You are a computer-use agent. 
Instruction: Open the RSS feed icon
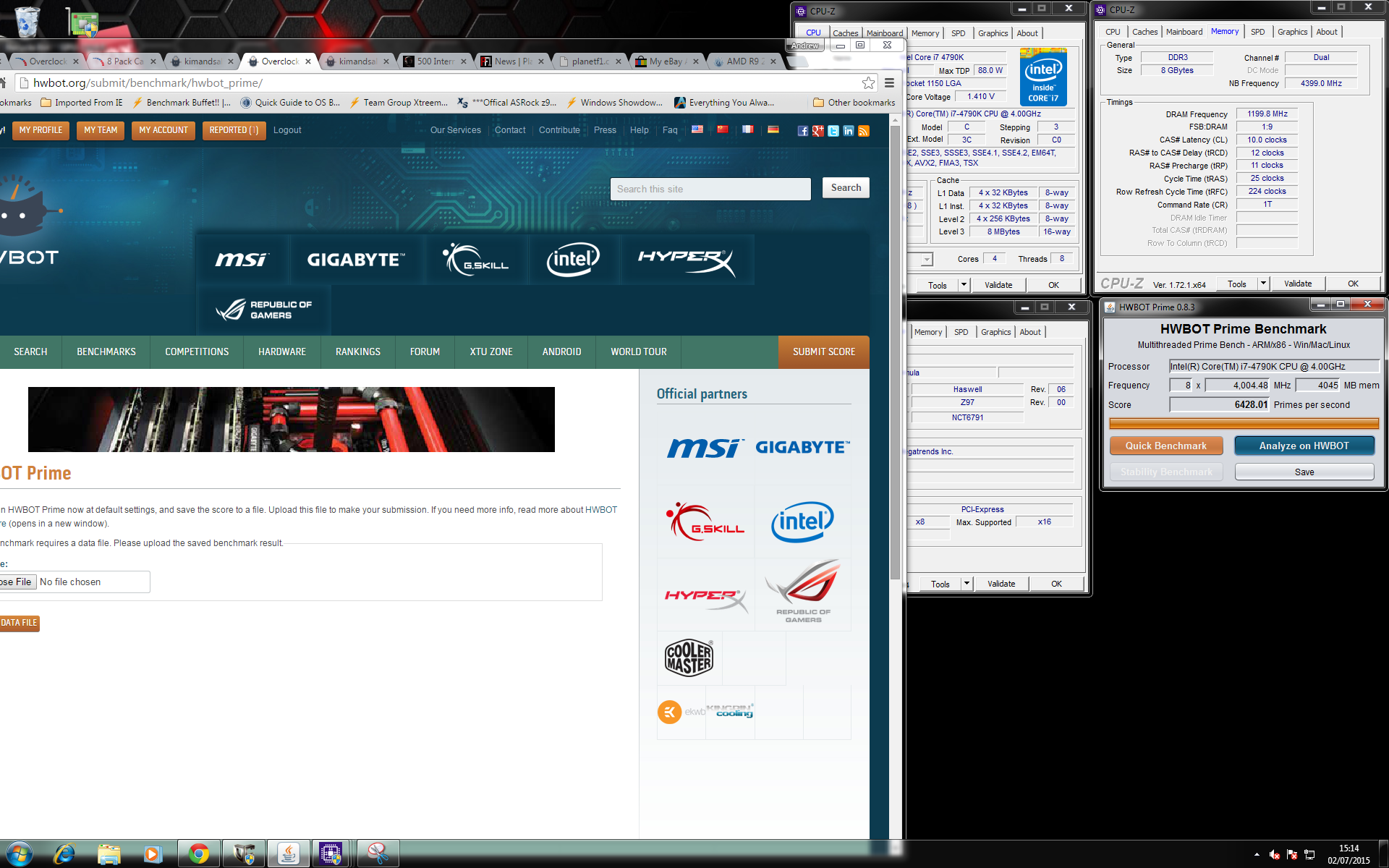coord(863,131)
